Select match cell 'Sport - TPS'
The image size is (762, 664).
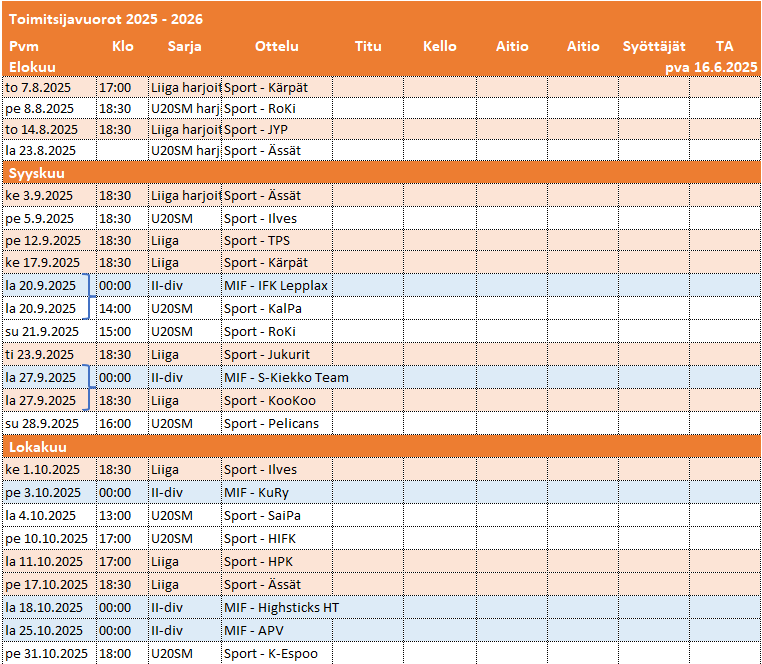click(277, 241)
